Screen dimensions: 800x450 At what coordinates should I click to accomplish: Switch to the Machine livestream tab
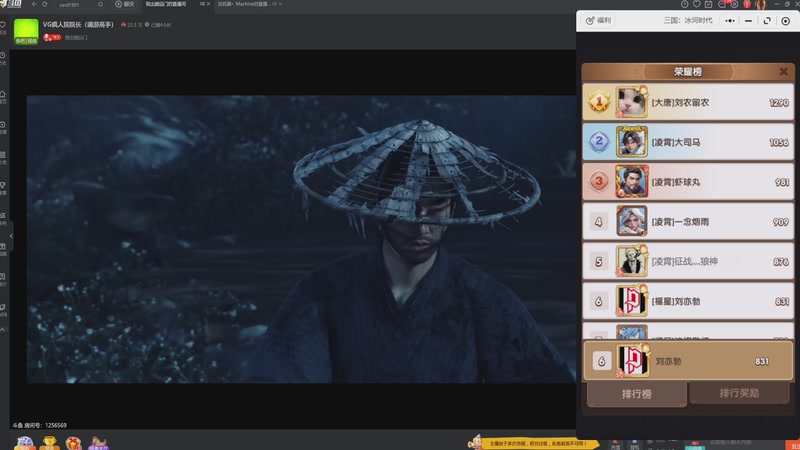tap(244, 4)
